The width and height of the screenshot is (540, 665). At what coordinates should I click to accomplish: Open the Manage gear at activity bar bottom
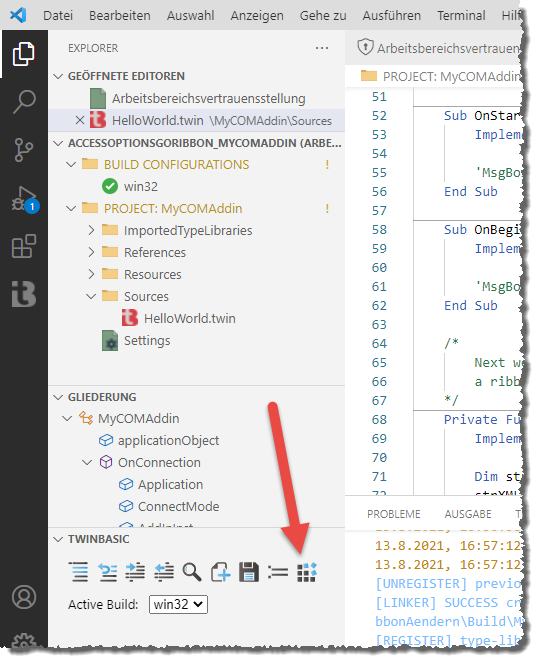(x=24, y=641)
